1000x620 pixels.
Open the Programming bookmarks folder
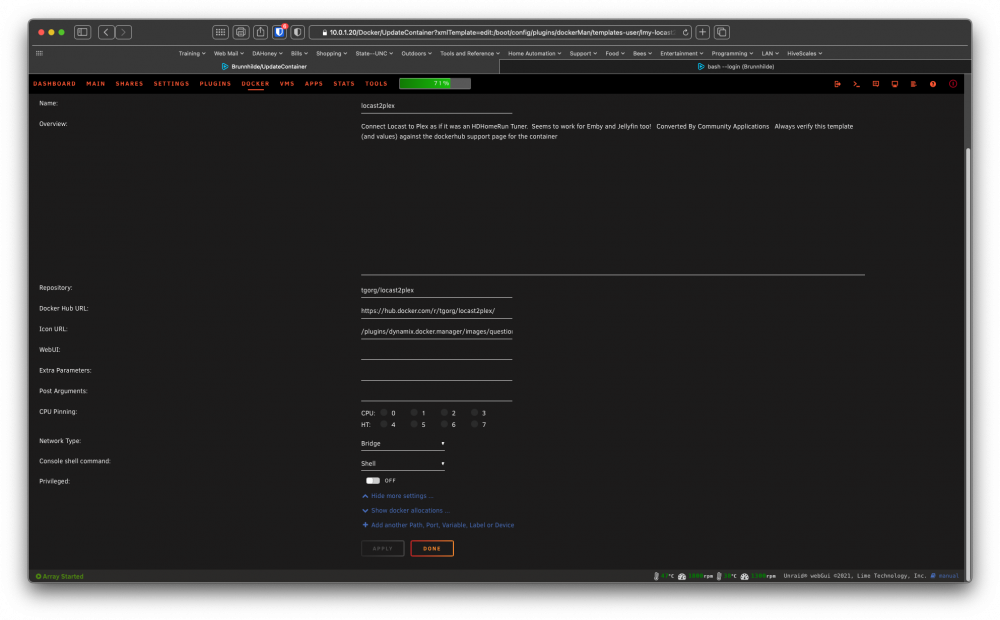(x=732, y=54)
